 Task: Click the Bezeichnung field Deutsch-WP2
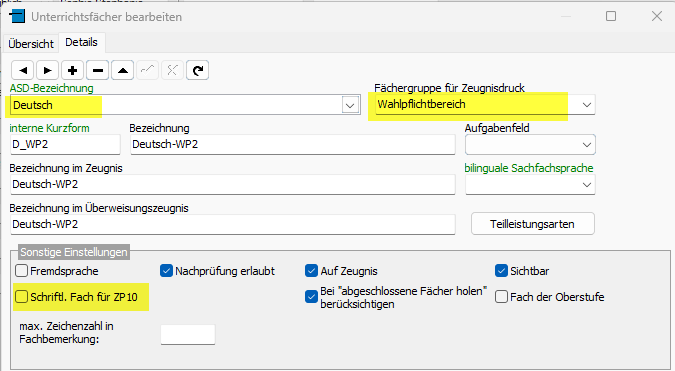pos(293,145)
